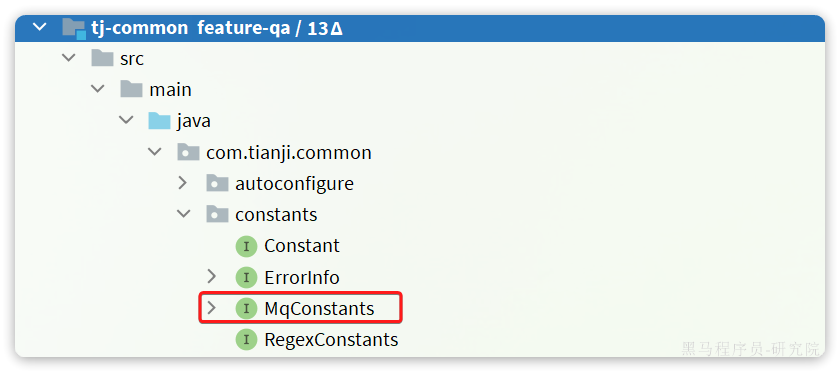840x374 pixels.
Task: Select the feature-qa branch label
Action: click(x=243, y=28)
